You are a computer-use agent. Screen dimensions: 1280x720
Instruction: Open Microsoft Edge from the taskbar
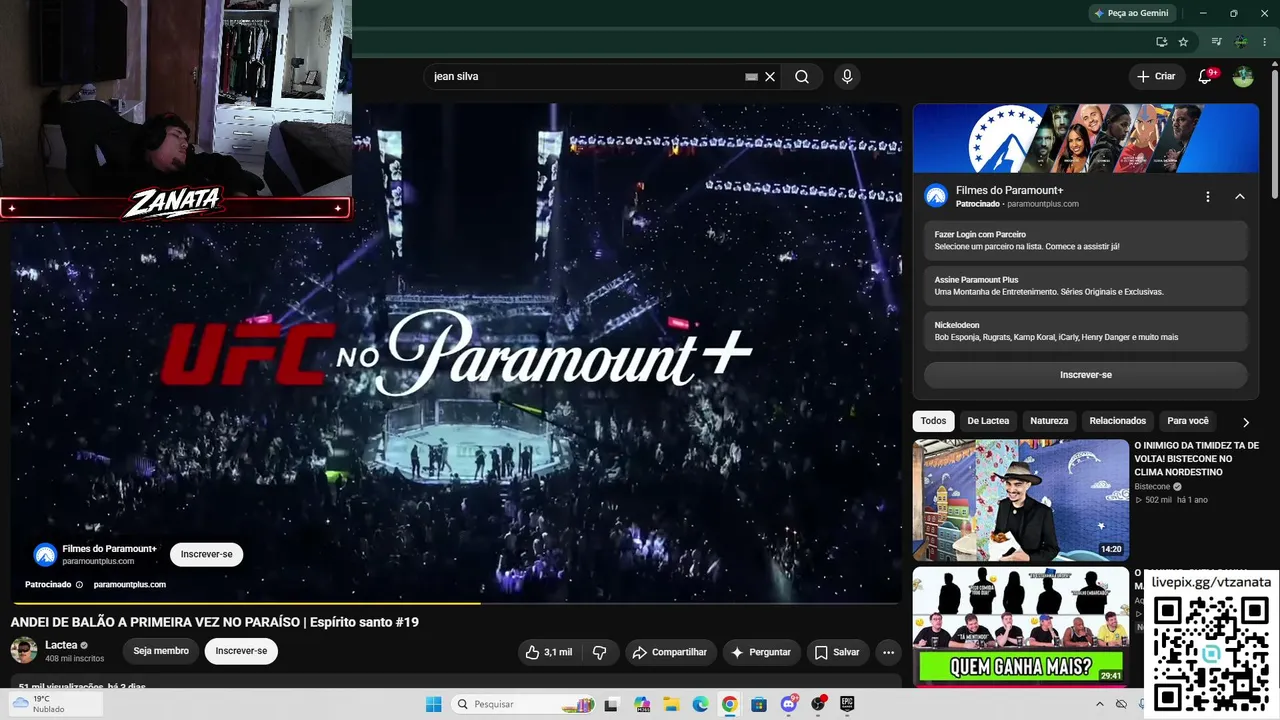click(700, 704)
